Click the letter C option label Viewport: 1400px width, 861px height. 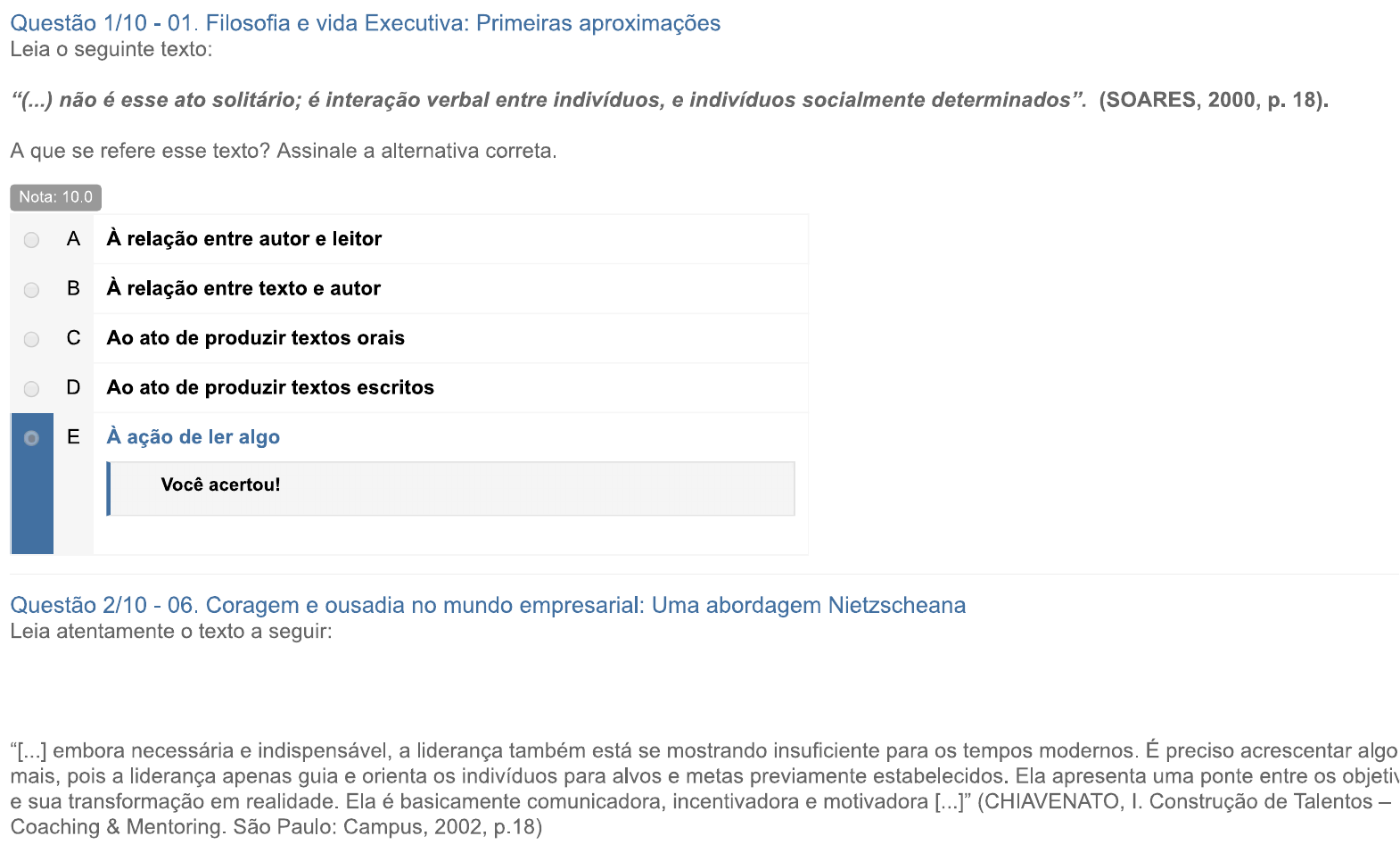tap(73, 338)
